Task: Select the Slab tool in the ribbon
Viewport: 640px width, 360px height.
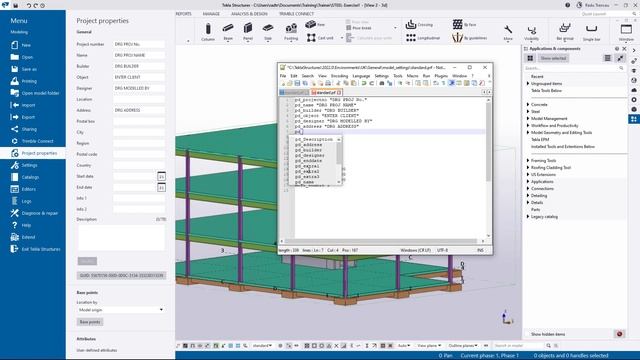Action: (x=268, y=31)
